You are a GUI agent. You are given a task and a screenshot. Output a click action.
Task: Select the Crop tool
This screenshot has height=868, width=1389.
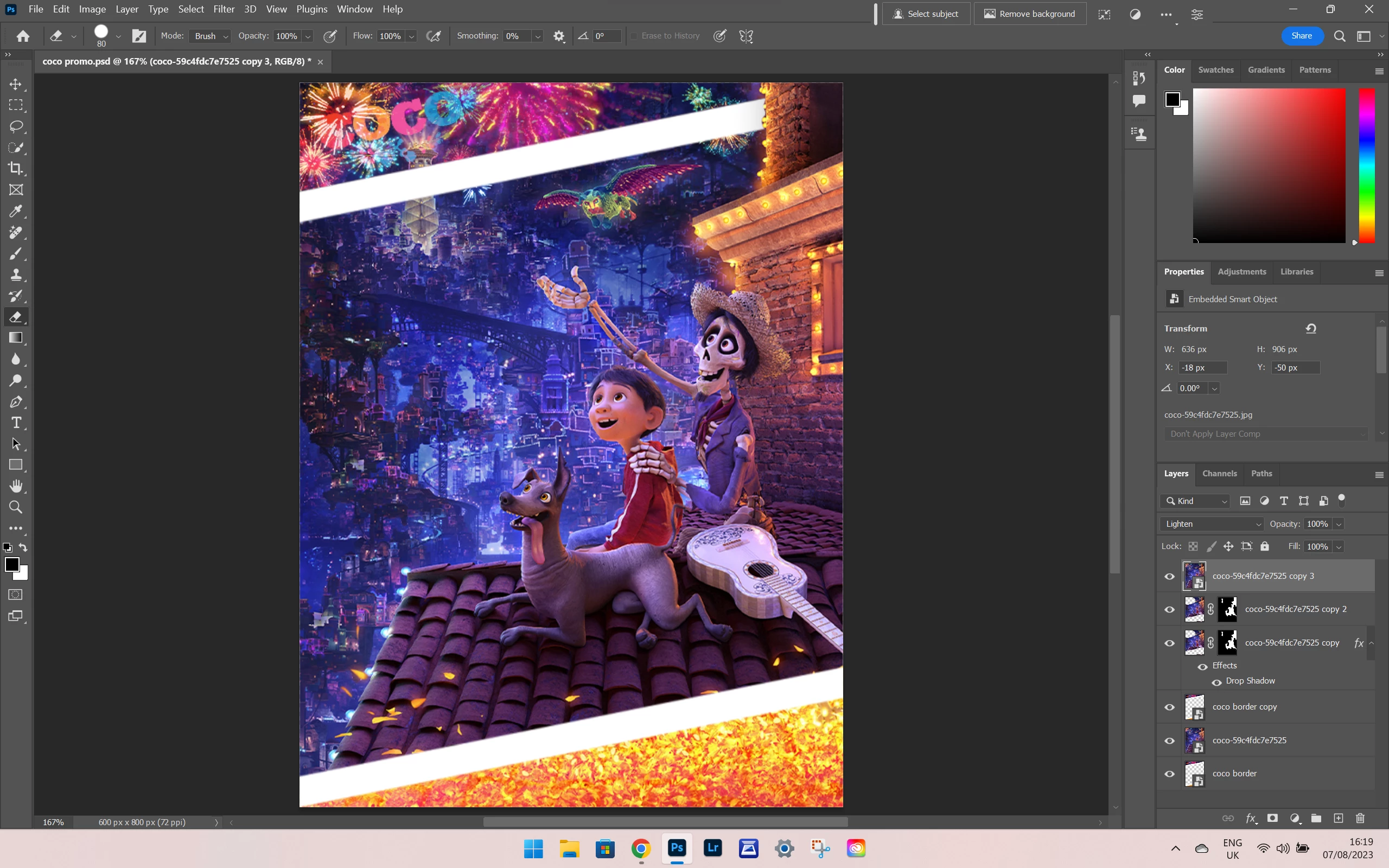coord(16,168)
